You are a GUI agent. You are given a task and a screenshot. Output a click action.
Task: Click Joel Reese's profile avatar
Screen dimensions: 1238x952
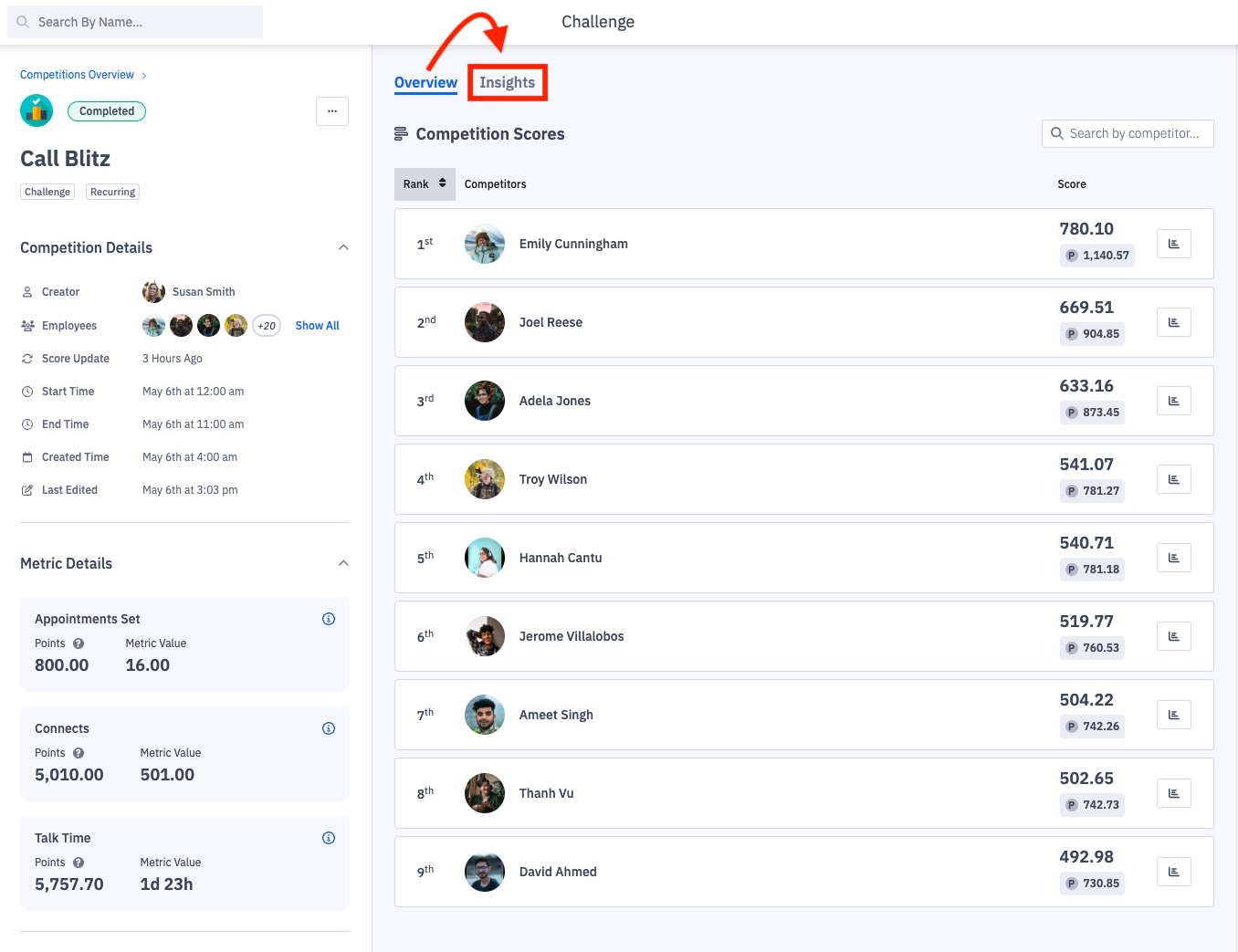[485, 322]
